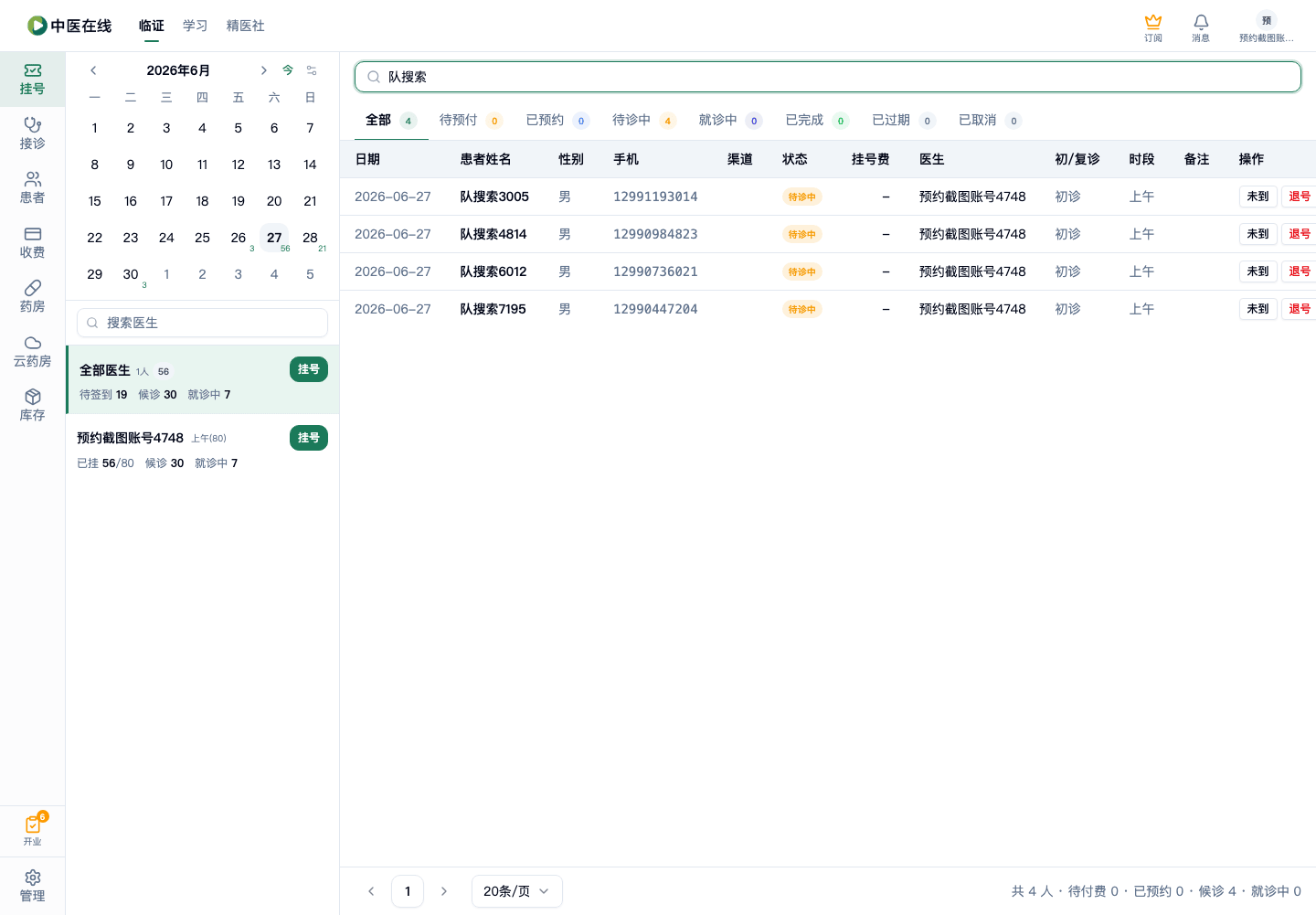Select June 26 in calendar
Image resolution: width=1316 pixels, height=915 pixels.
point(239,238)
